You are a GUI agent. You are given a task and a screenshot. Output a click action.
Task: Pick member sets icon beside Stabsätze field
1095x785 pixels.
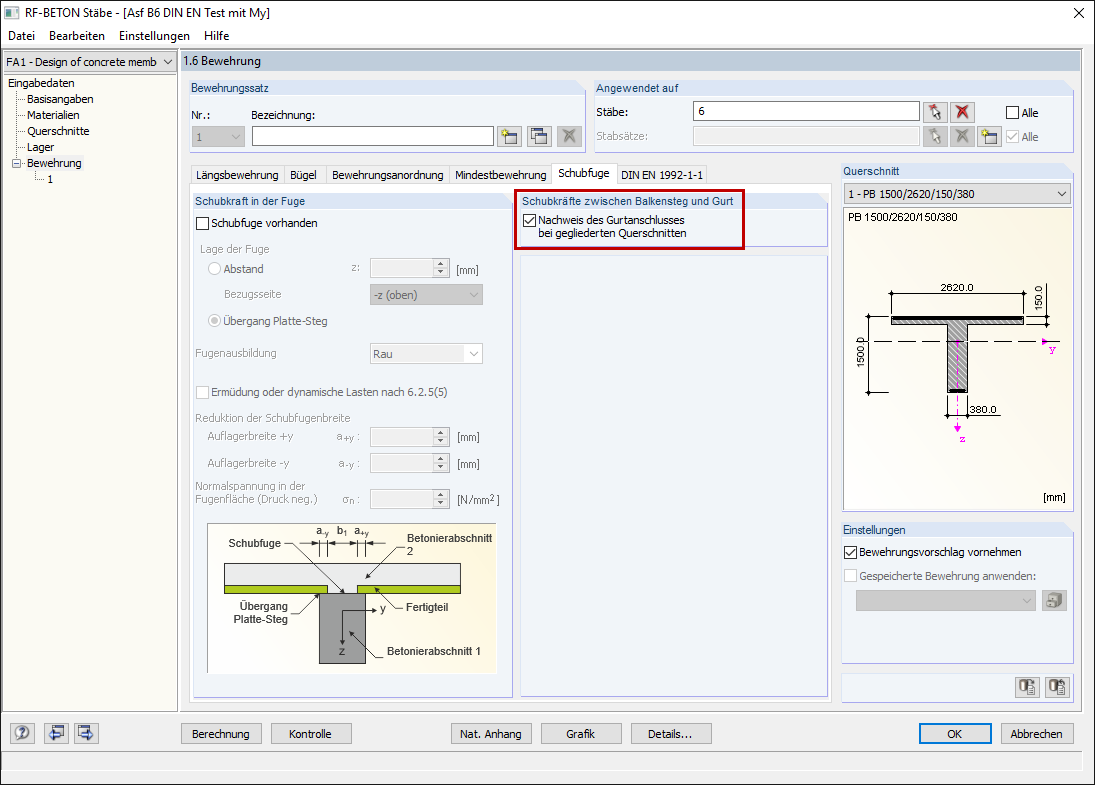(x=935, y=136)
